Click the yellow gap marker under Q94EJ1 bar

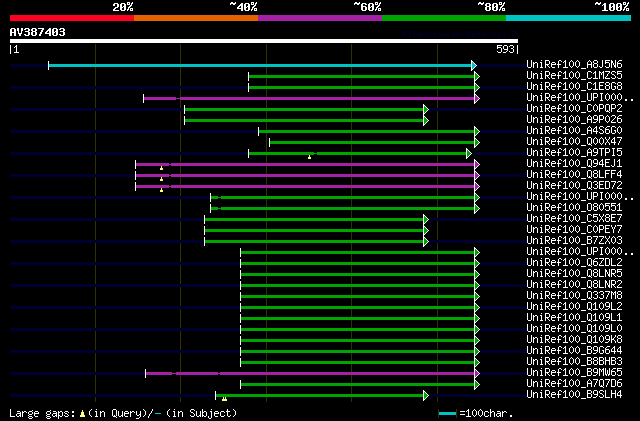162,168
